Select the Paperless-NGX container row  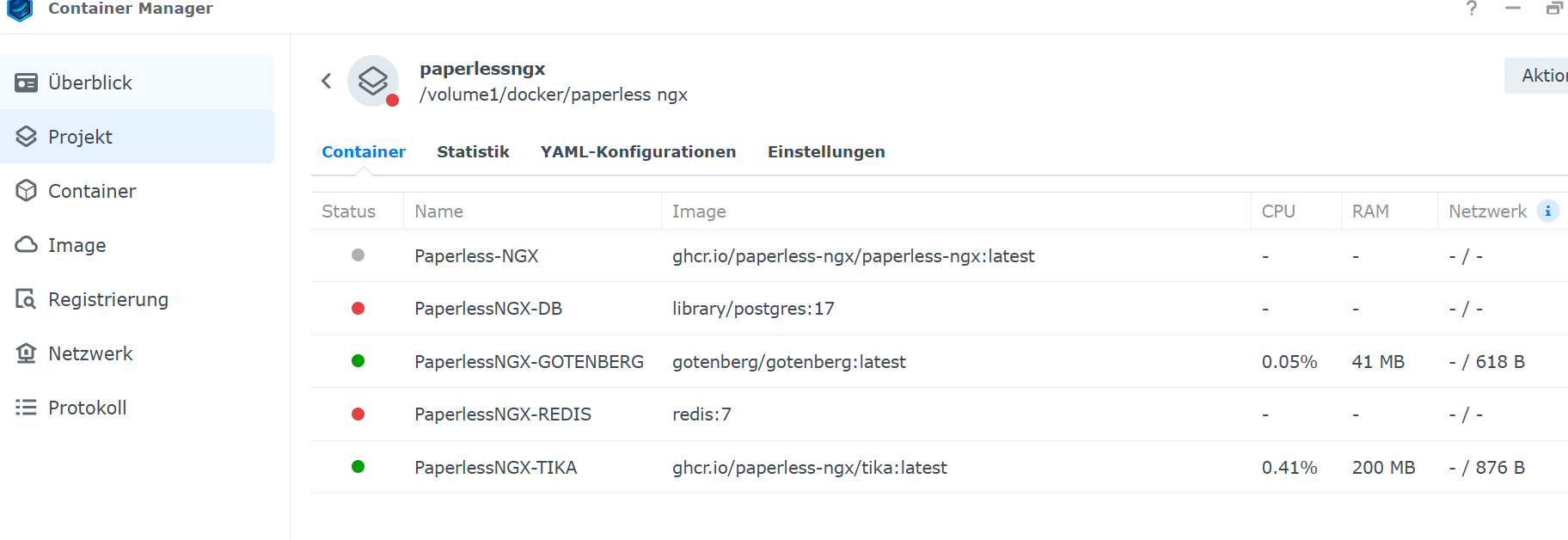(940, 255)
